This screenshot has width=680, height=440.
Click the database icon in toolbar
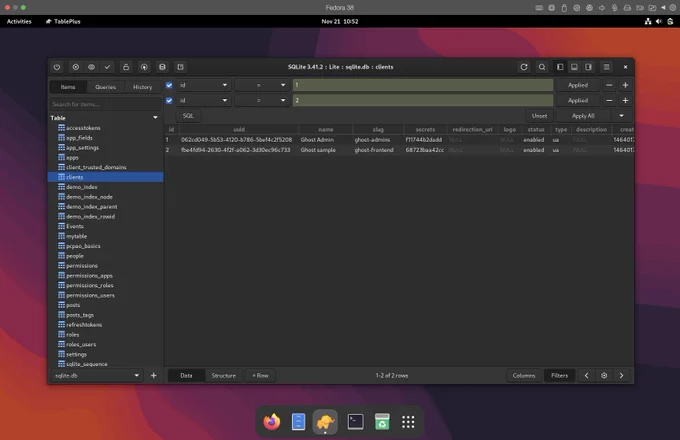pos(162,67)
